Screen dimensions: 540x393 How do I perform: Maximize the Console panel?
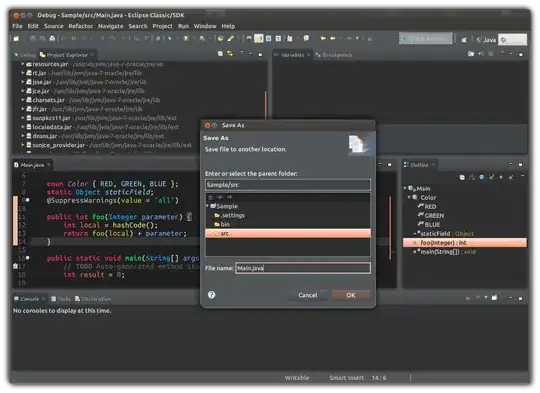coord(520,298)
